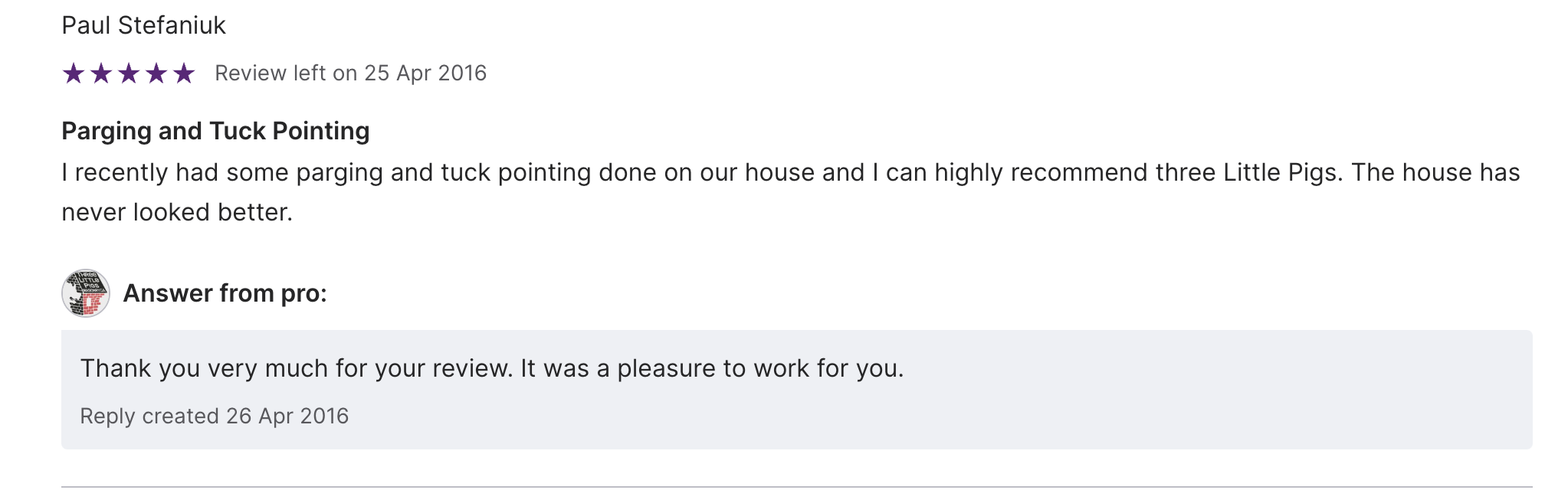Click the first purple rating star
The width and height of the screenshot is (1568, 490).
point(74,73)
